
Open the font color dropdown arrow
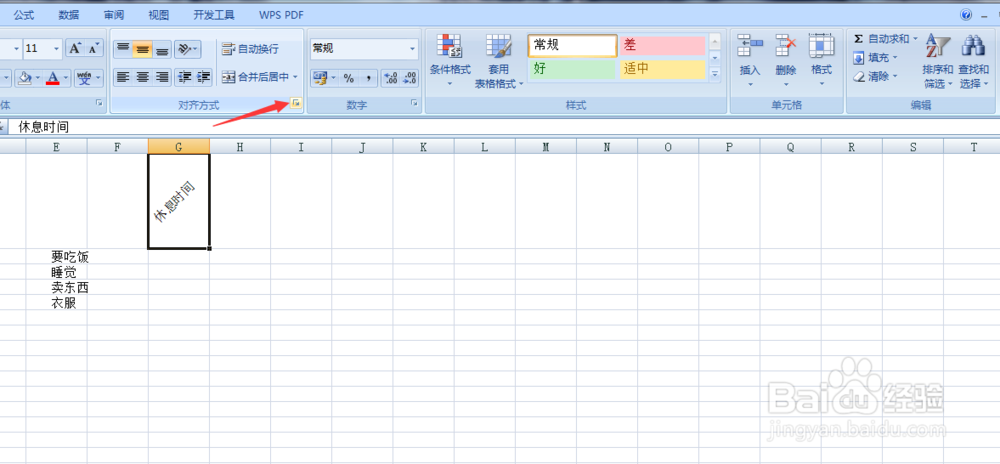click(x=66, y=78)
